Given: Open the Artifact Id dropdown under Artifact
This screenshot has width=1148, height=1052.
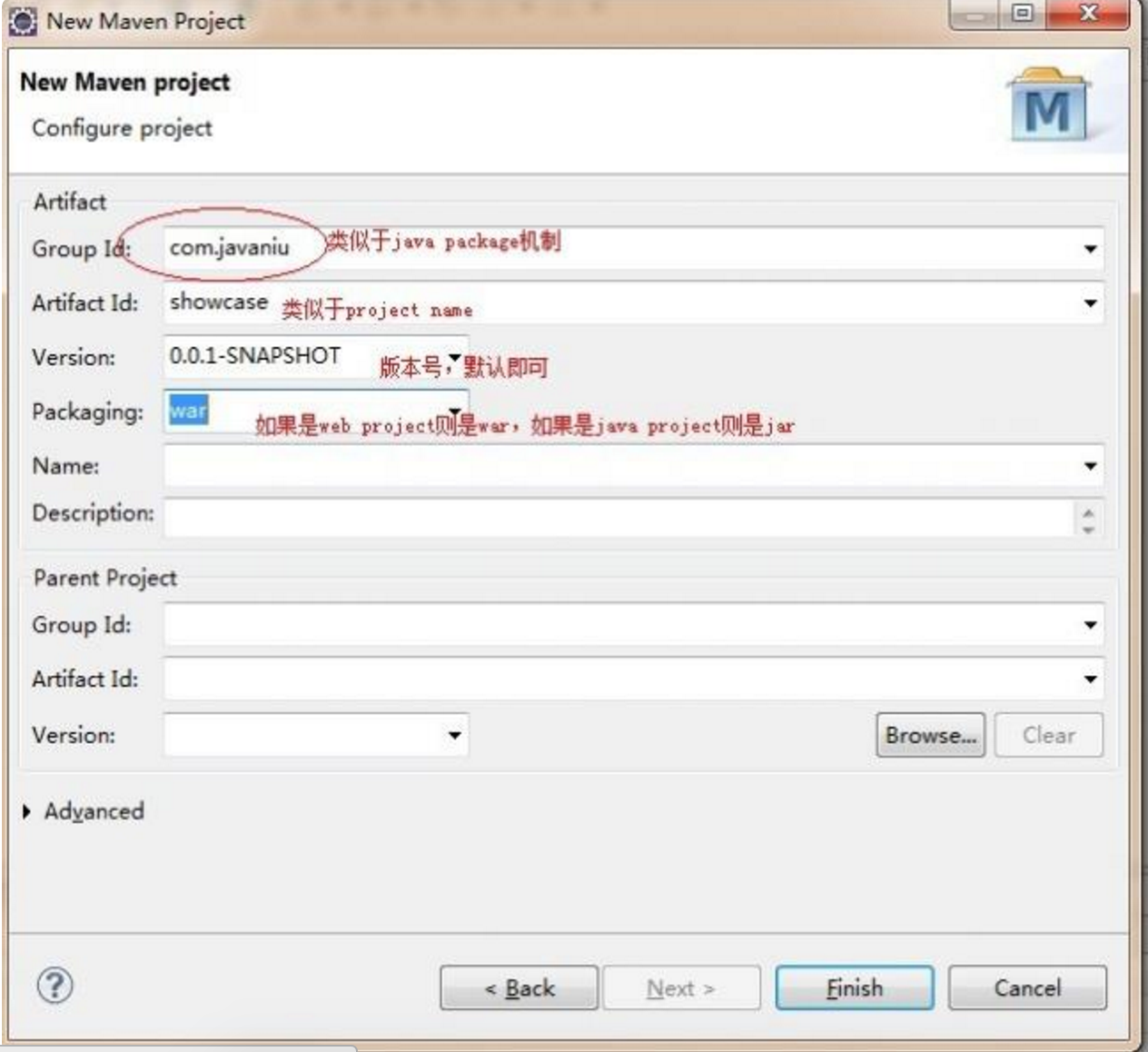Looking at the screenshot, I should 1090,303.
